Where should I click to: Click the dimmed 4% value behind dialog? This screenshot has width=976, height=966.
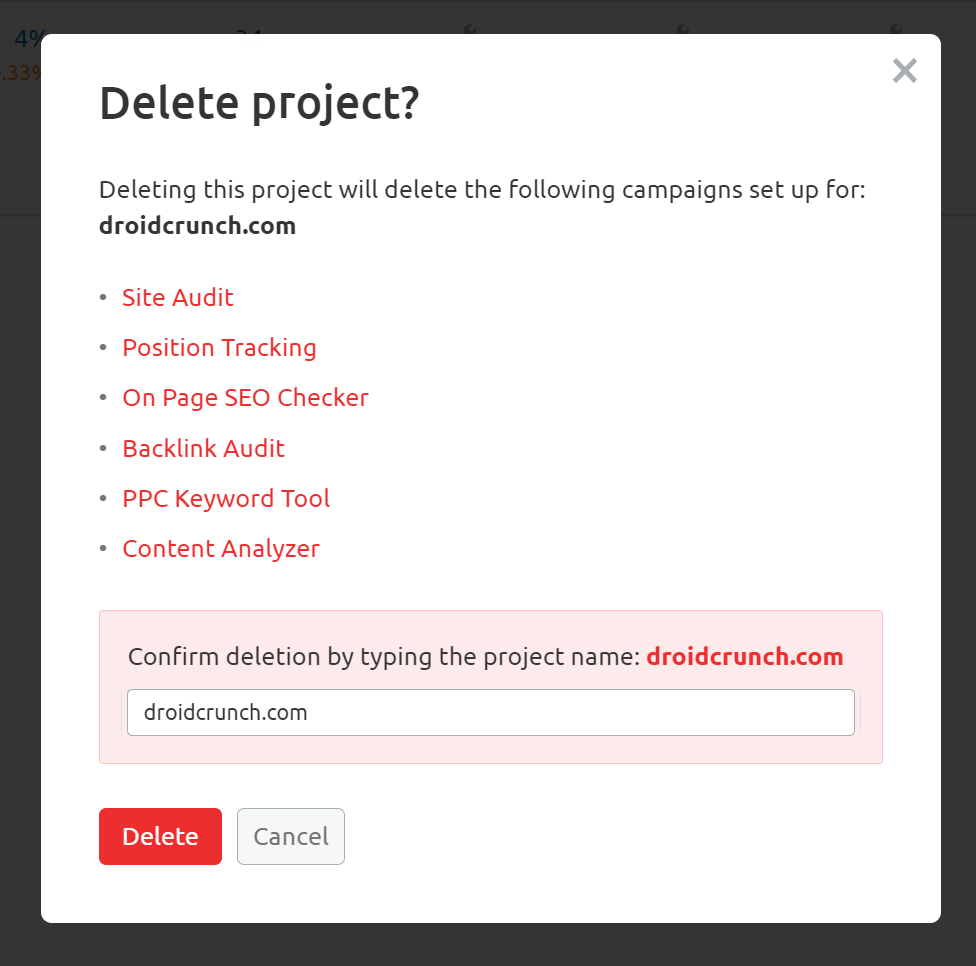tap(28, 39)
